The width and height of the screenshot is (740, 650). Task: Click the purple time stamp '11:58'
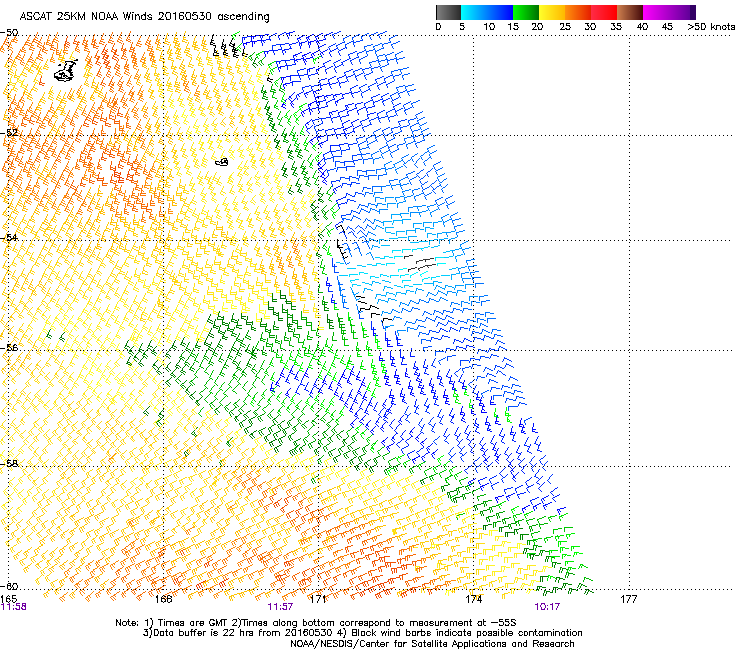tap(14, 607)
